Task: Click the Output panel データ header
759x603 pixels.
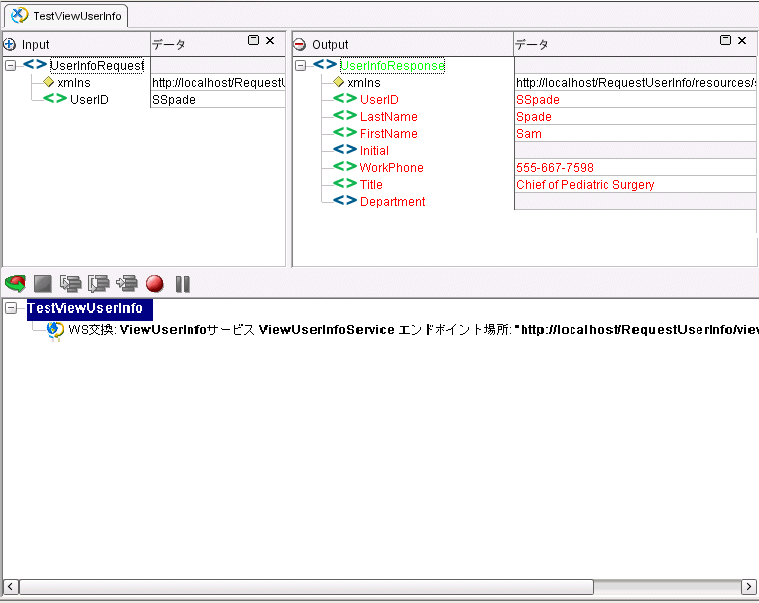Action: click(531, 45)
